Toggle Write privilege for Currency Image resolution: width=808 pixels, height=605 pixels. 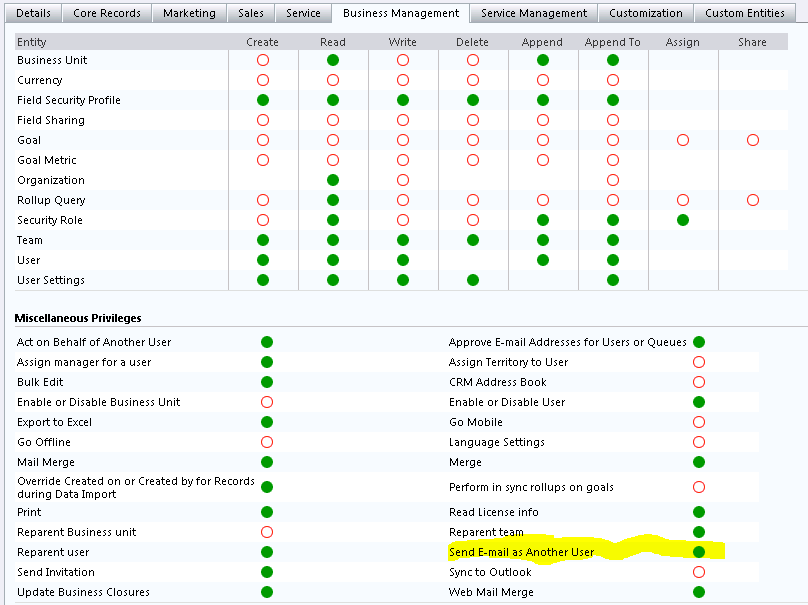(403, 80)
